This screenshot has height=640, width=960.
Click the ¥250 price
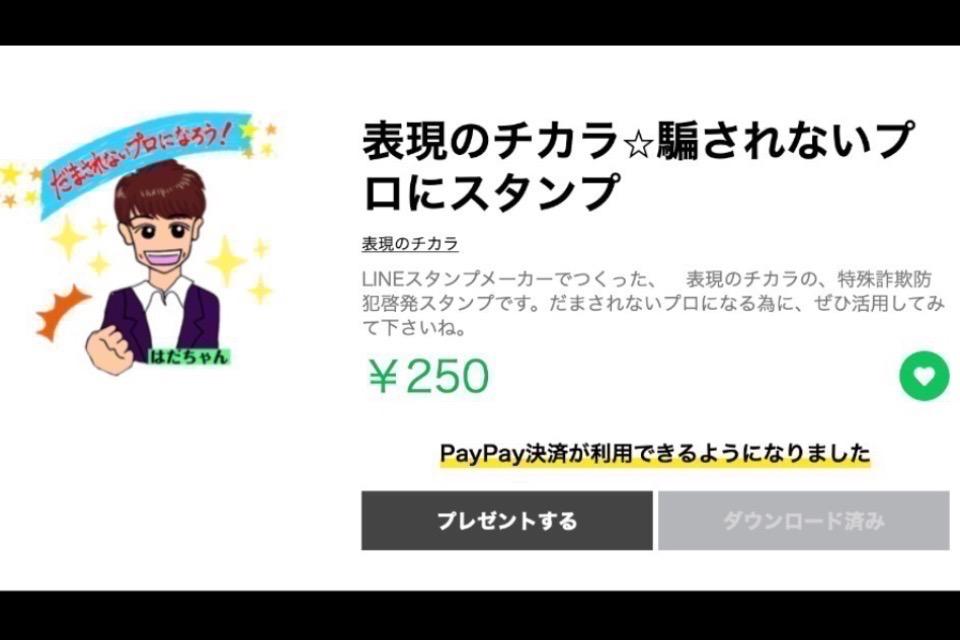point(429,375)
